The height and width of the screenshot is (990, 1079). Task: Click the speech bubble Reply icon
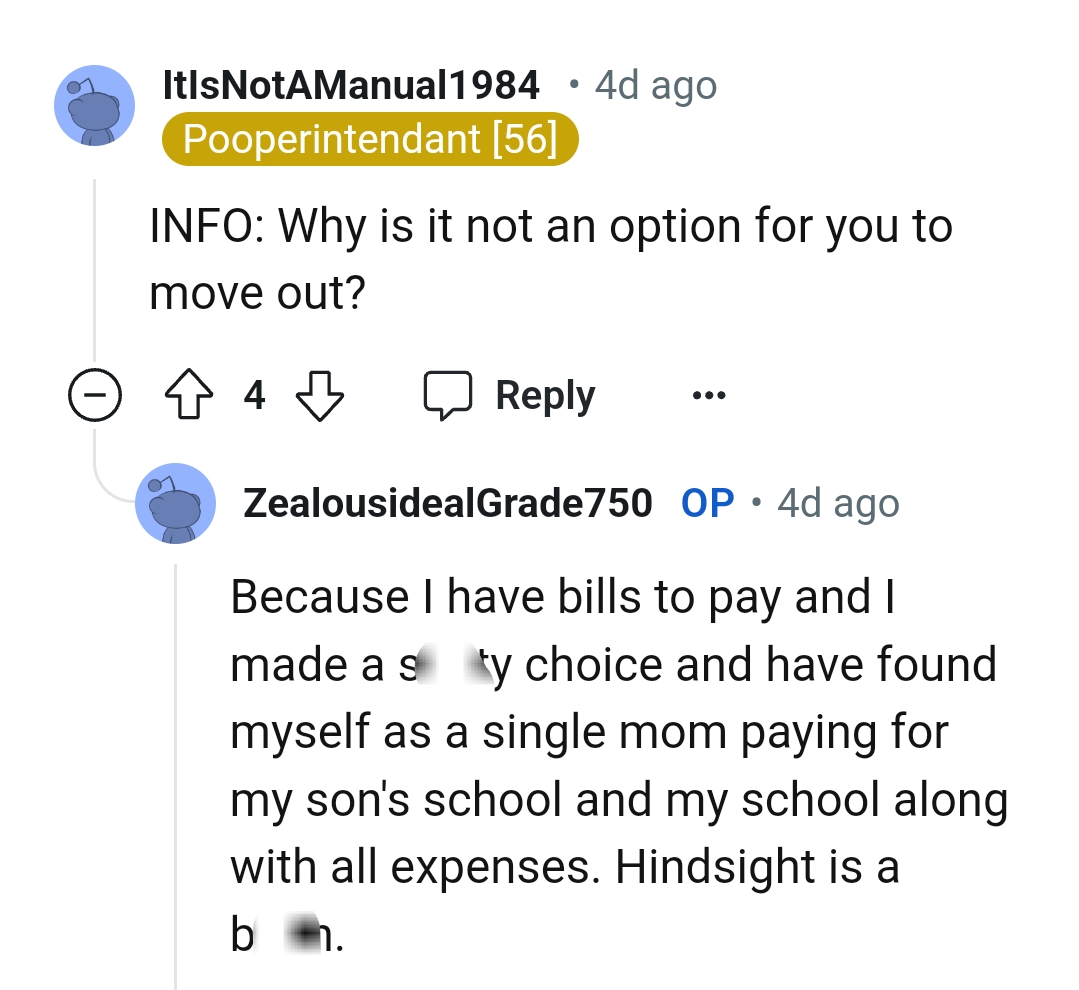449,394
